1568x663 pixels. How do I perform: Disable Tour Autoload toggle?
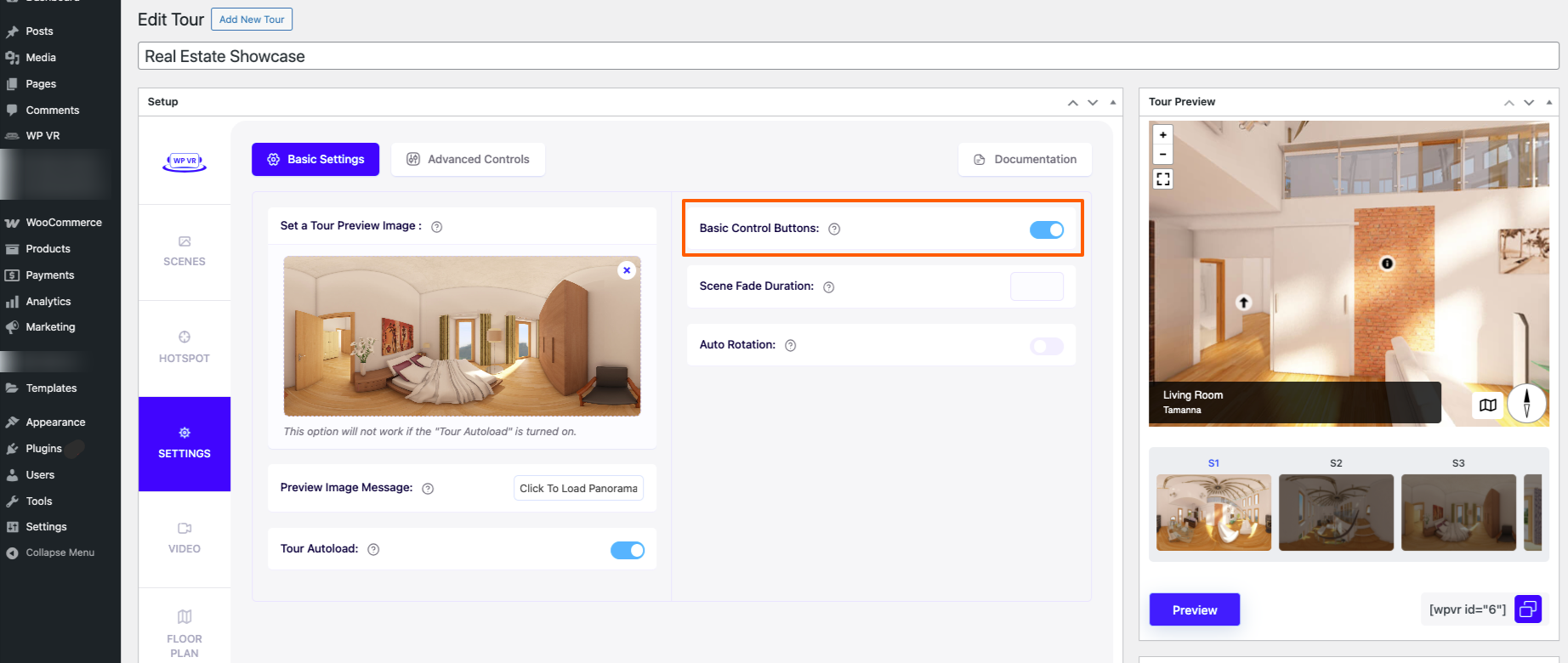tap(627, 550)
